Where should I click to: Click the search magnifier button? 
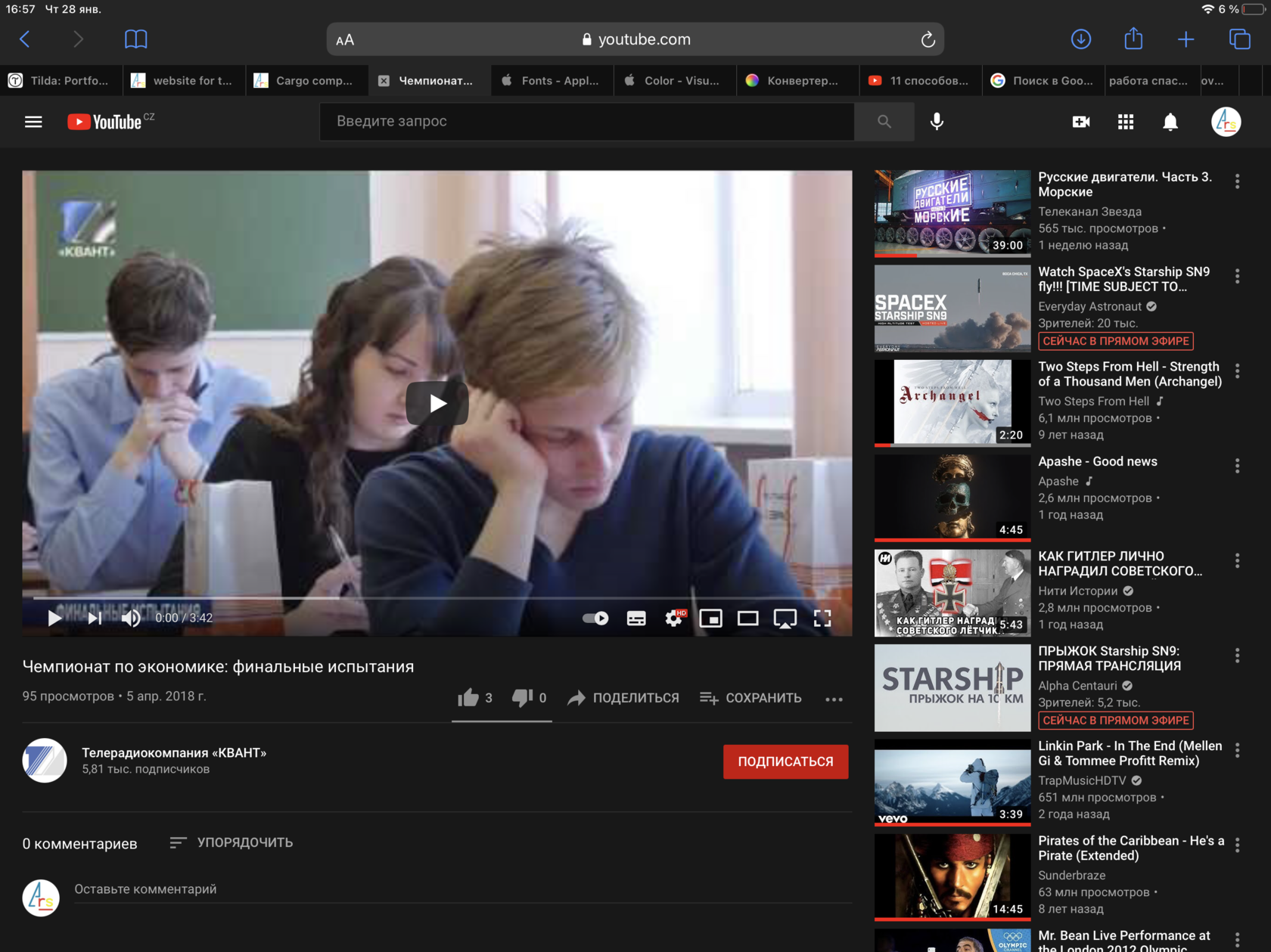[884, 122]
